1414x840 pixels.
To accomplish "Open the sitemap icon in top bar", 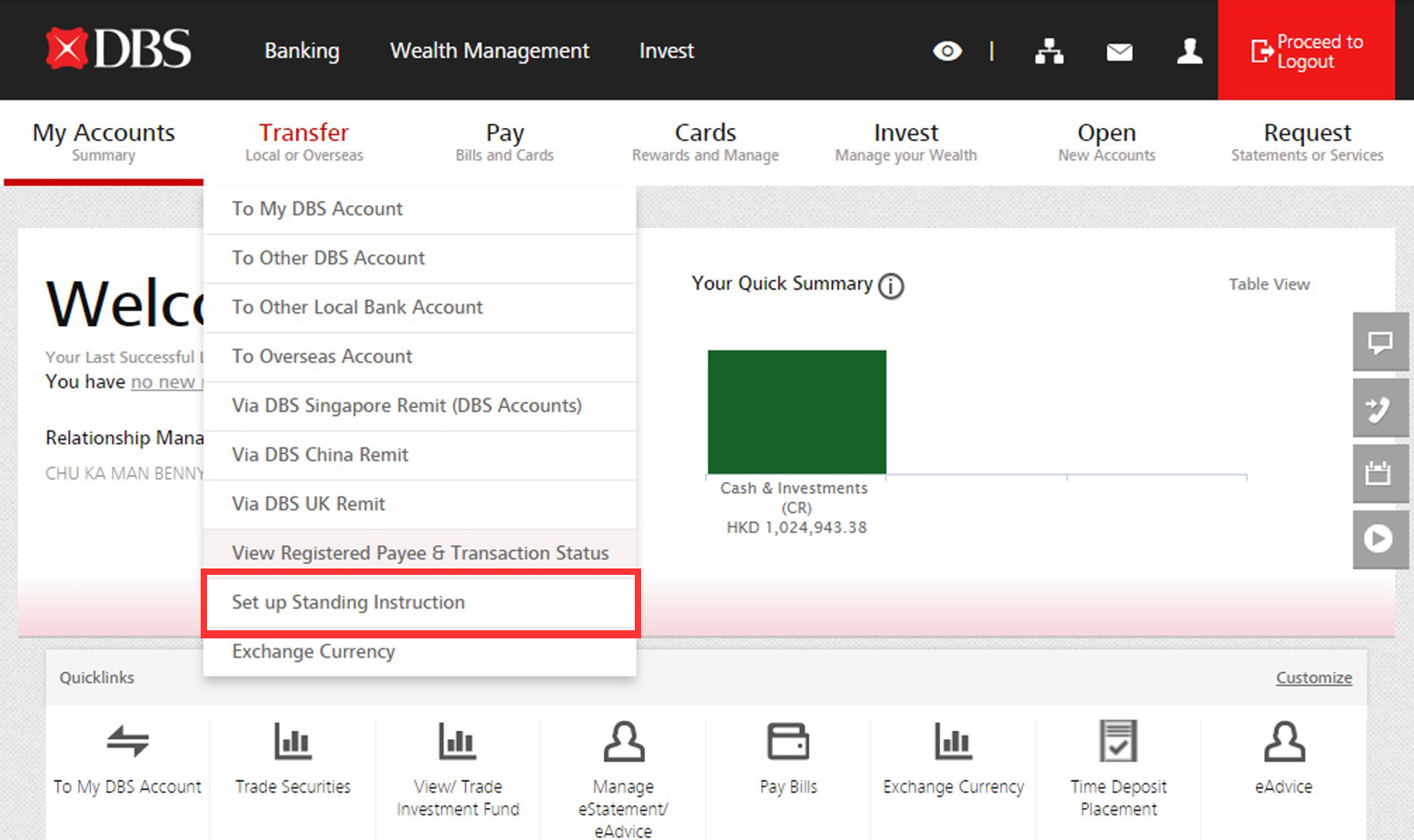I will tap(1049, 52).
